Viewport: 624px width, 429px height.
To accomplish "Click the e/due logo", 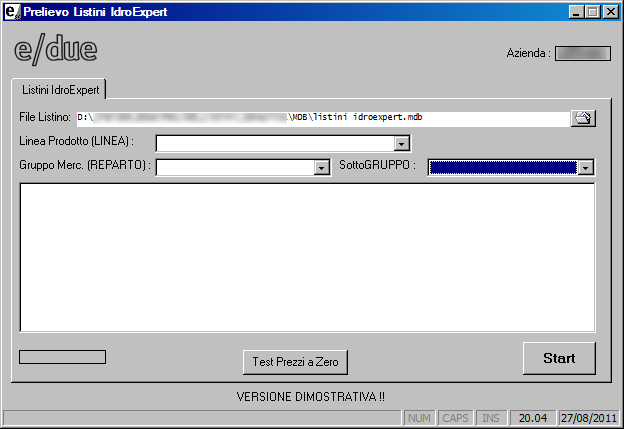I will coord(56,50).
